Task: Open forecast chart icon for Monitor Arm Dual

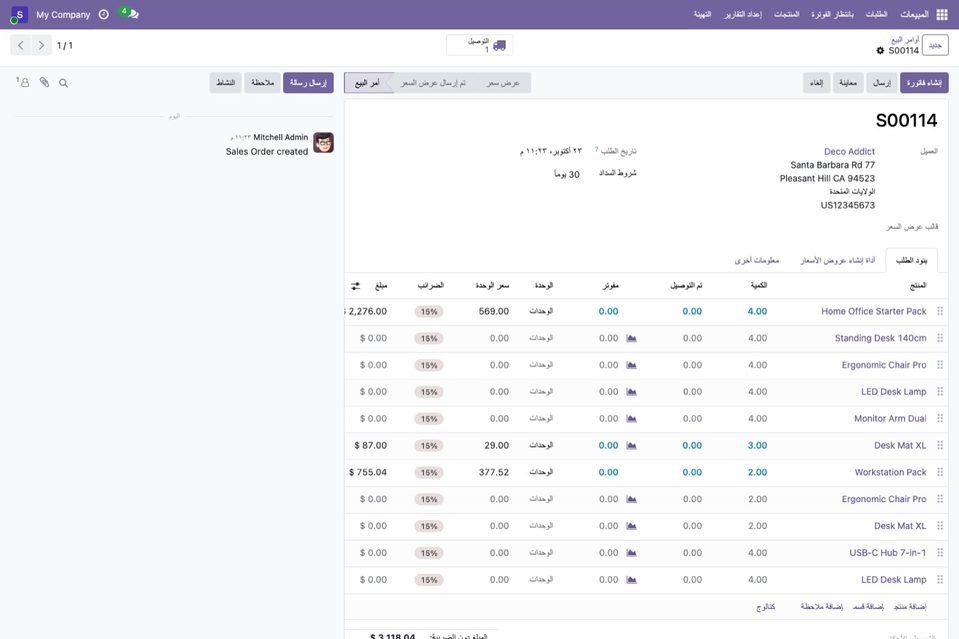Action: tap(631, 419)
